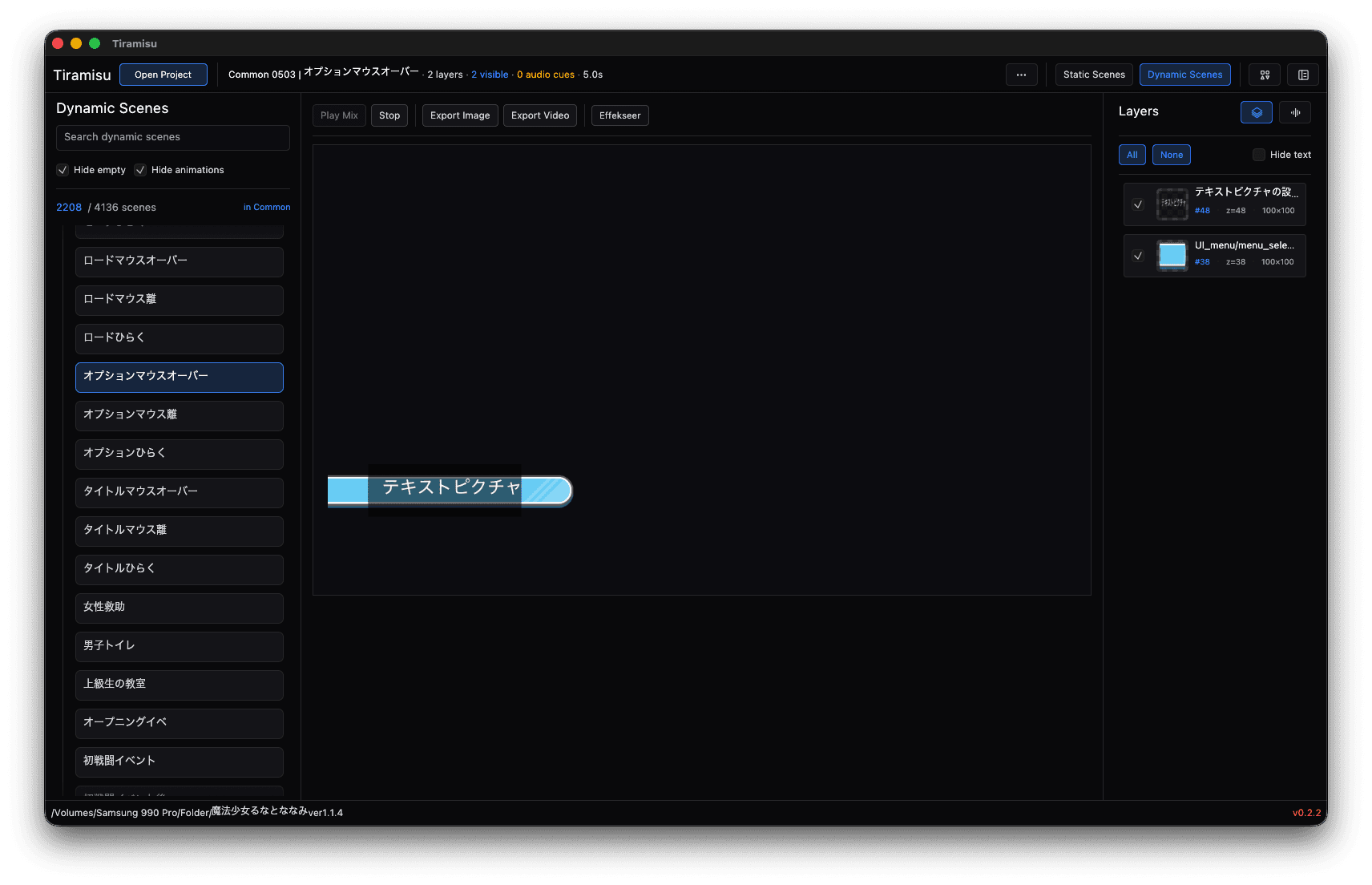Click the 'in Common' filter link
The image size is (1372, 885).
coord(267,207)
